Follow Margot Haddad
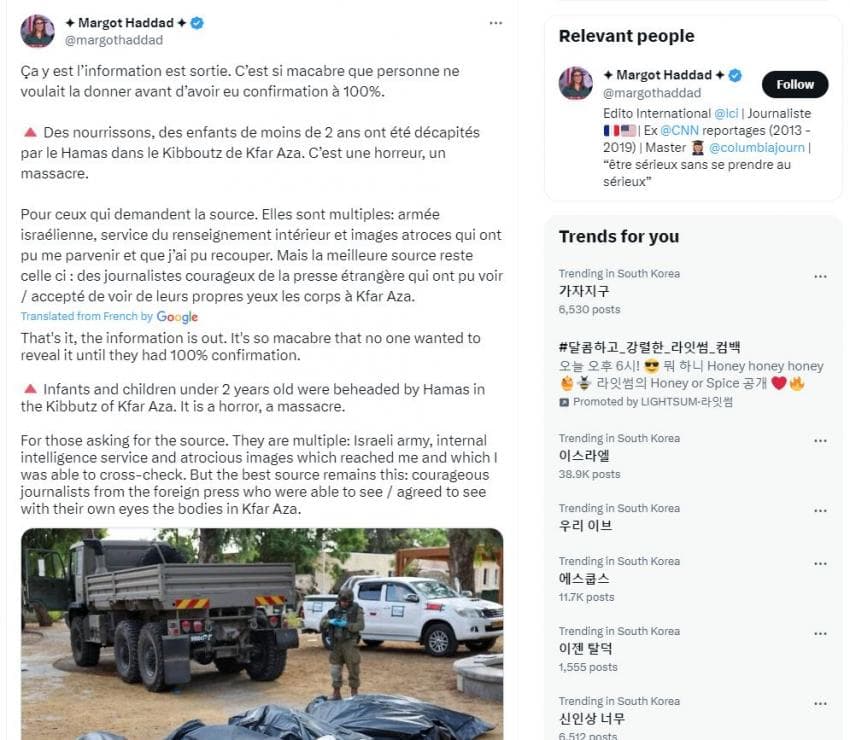The width and height of the screenshot is (850, 740). pyautogui.click(x=795, y=84)
